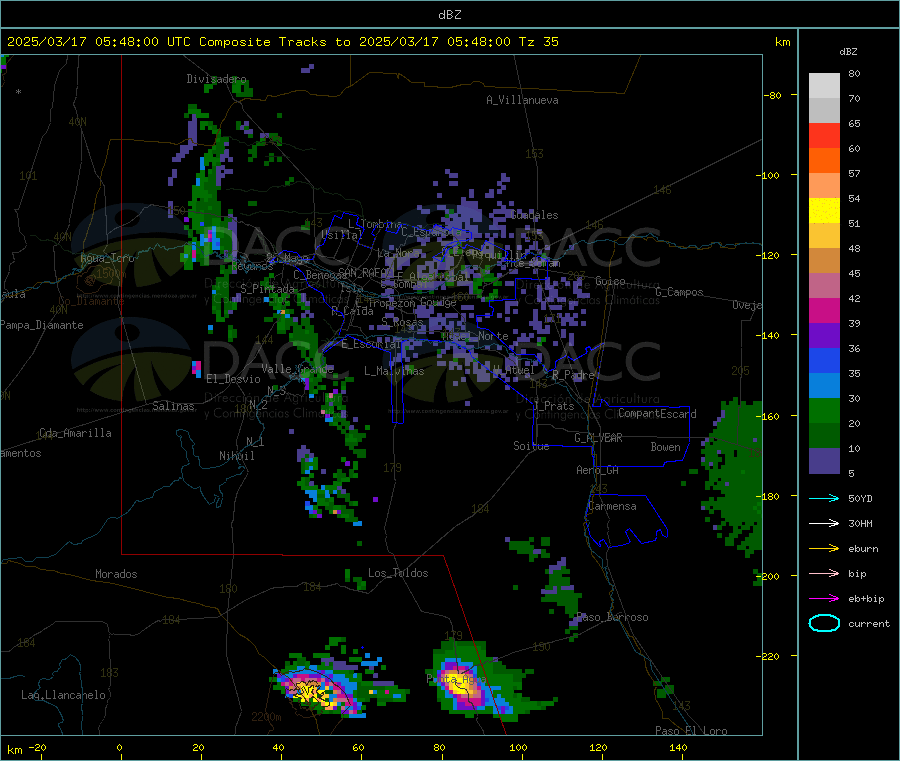Click the cyan current ellipse symbol
The width and height of the screenshot is (900, 761).
(x=824, y=623)
